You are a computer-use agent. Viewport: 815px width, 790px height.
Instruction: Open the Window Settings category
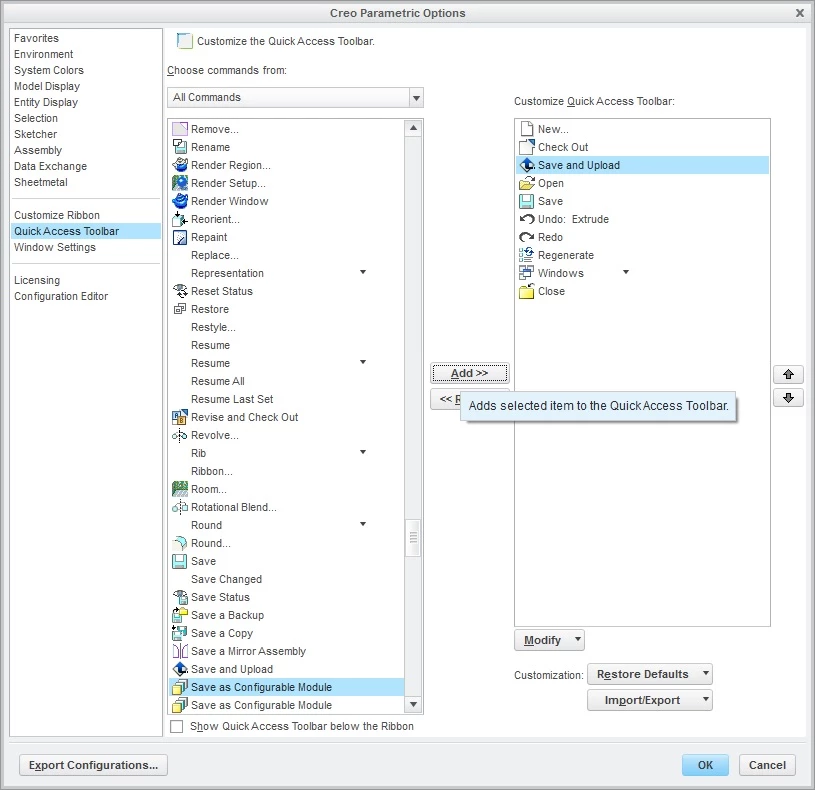(x=55, y=247)
